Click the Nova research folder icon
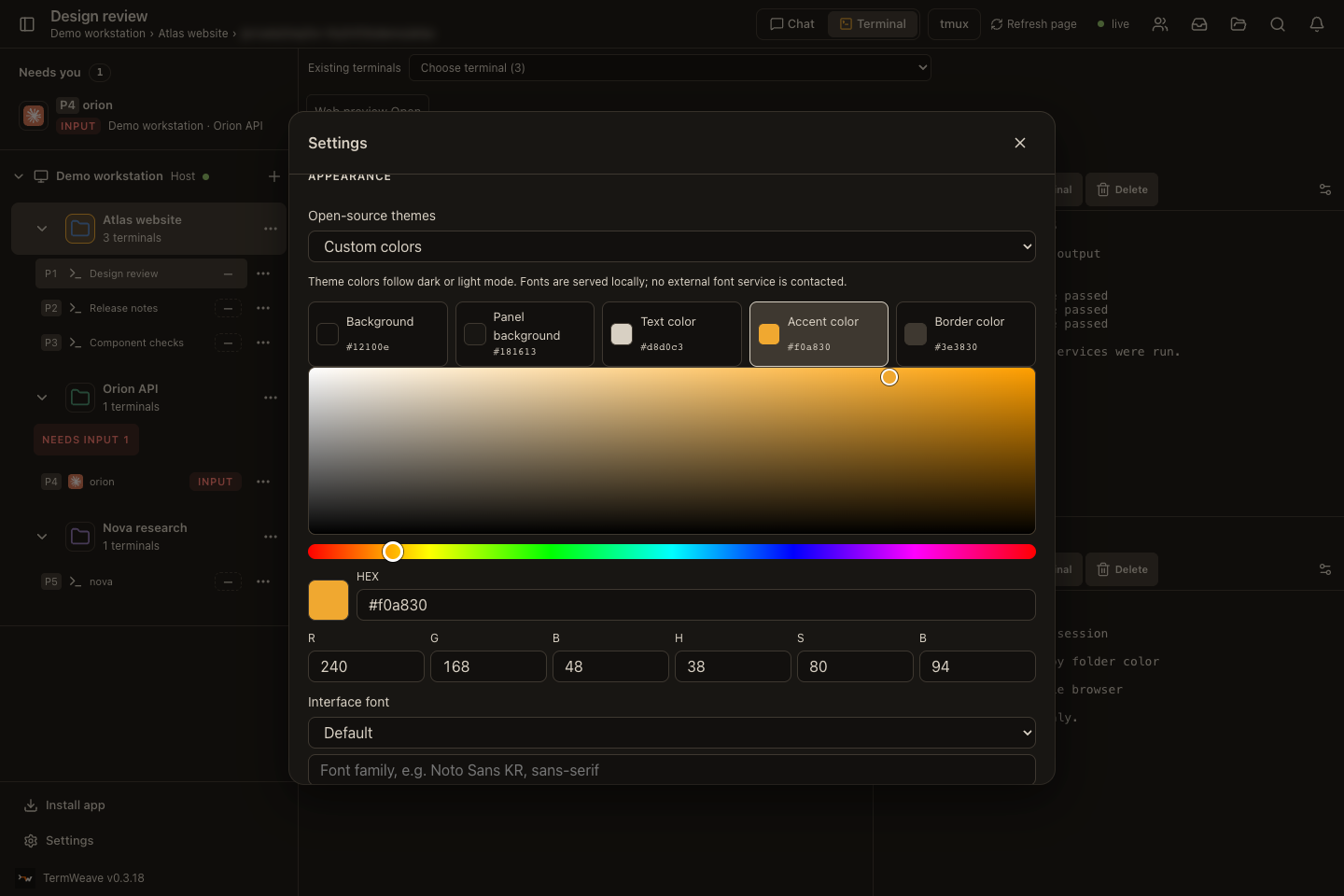This screenshot has height=896, width=1344. (x=80, y=537)
